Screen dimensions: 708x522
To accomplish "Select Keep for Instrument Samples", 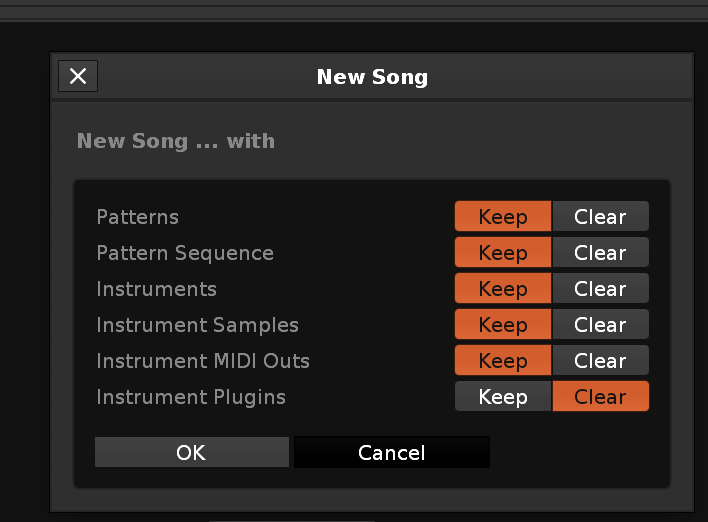I will tap(502, 325).
